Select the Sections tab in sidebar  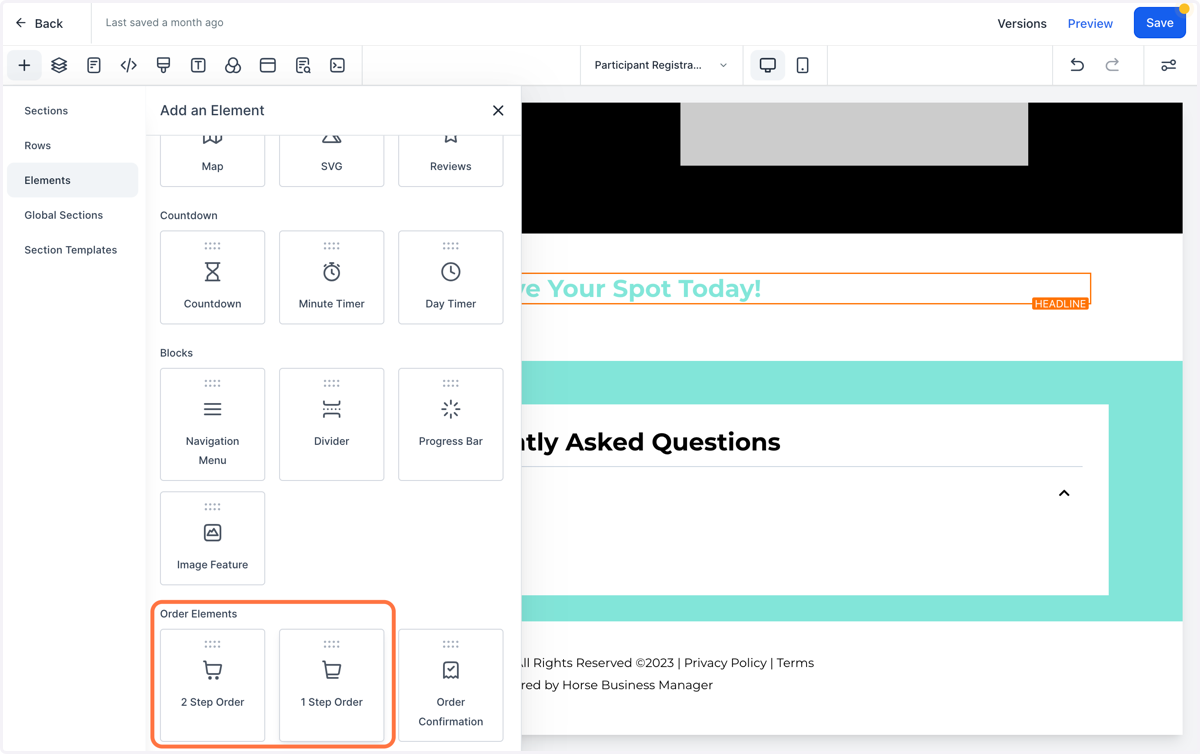click(73, 111)
